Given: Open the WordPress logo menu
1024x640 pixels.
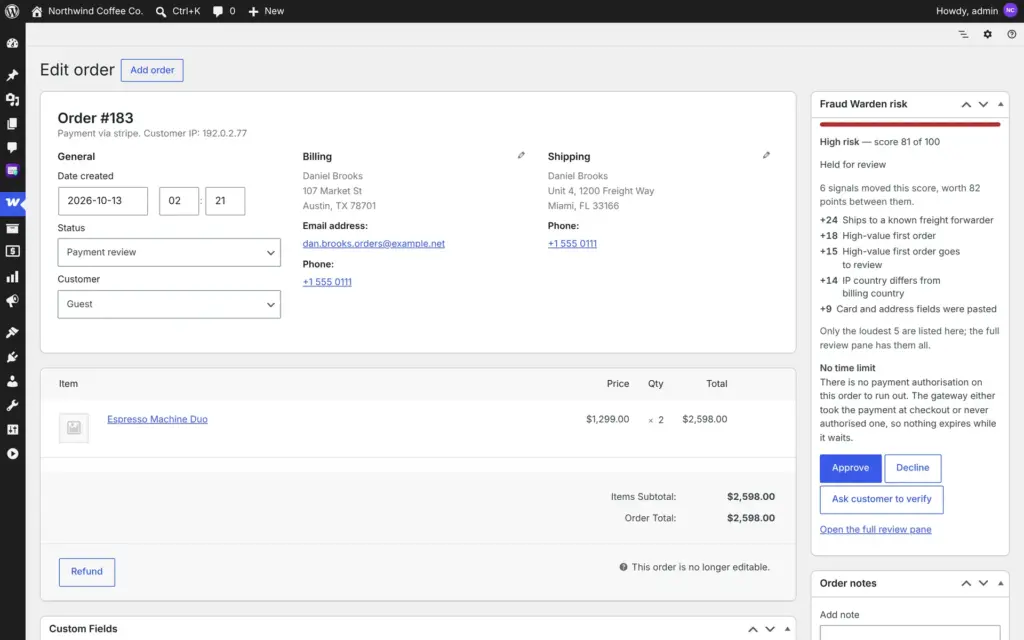Looking at the screenshot, I should (12, 11).
